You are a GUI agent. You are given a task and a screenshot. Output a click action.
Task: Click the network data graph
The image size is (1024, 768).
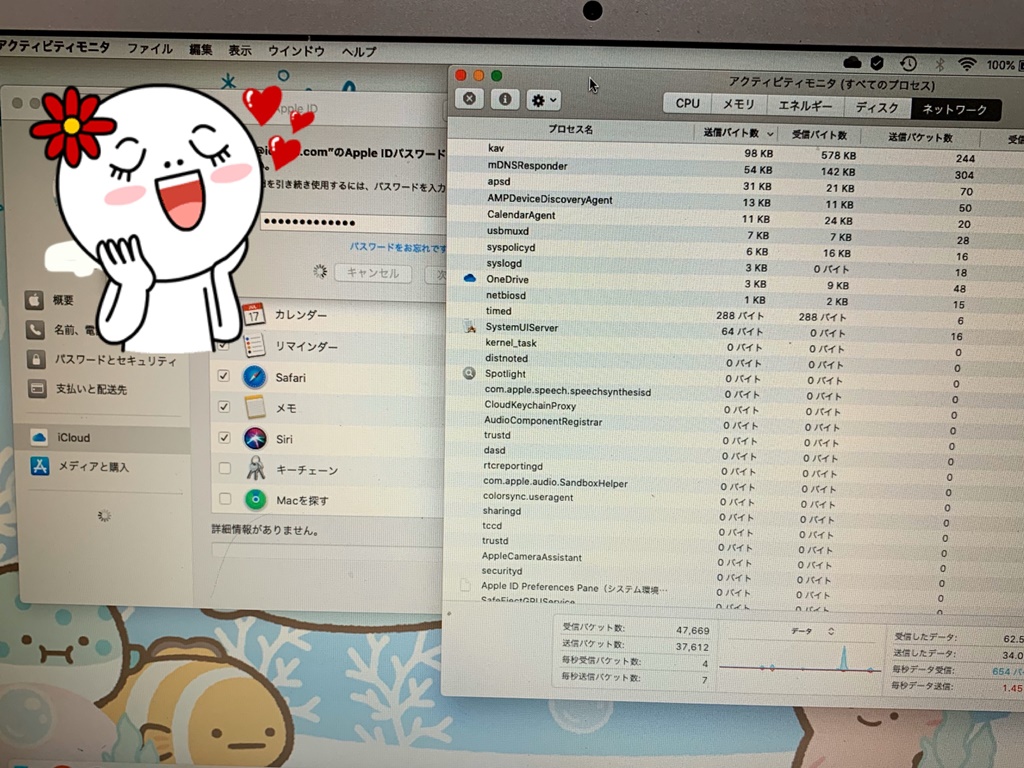coord(800,658)
